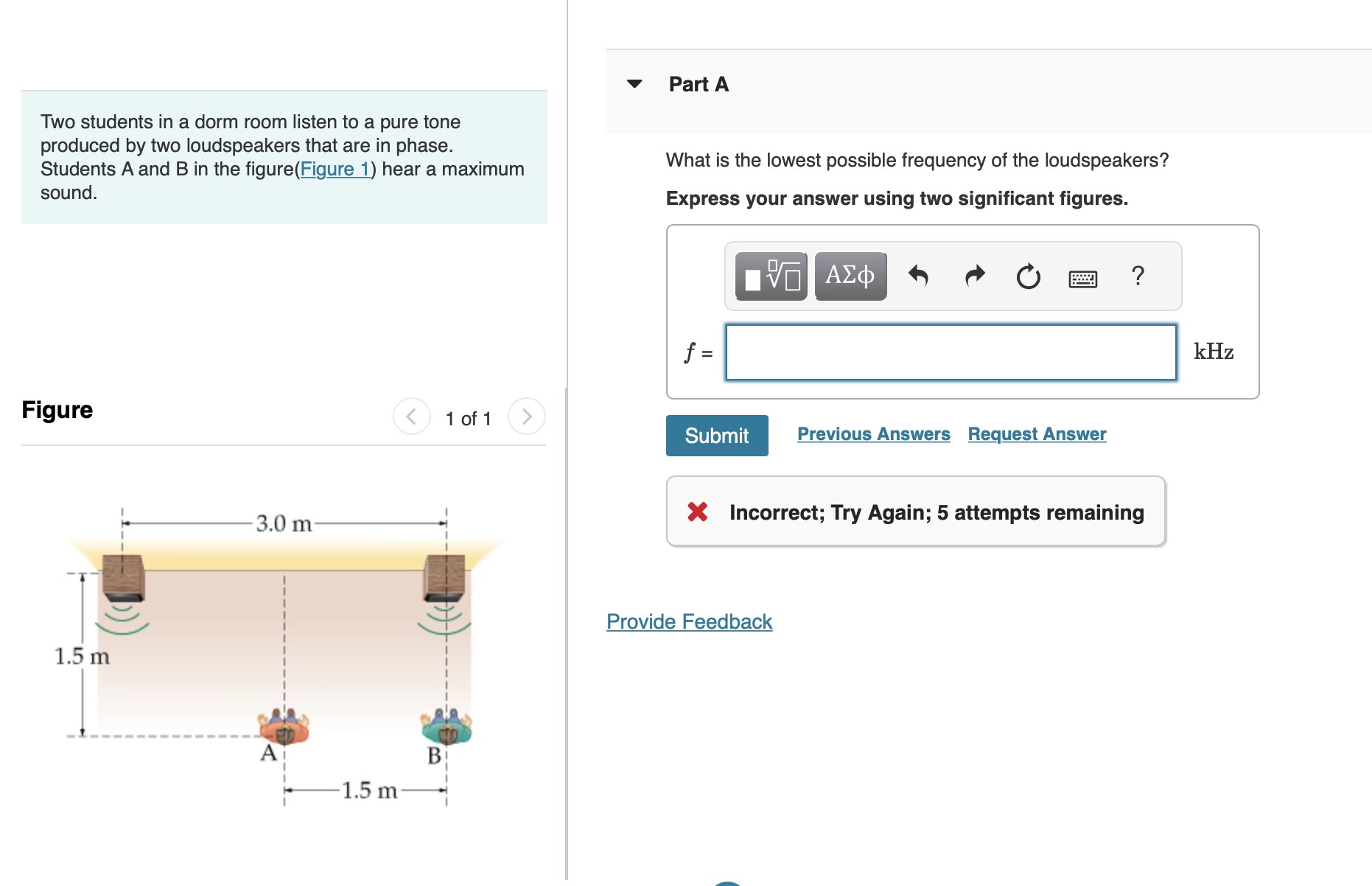
Task: Collapse the Part A section triangle
Action: point(634,83)
